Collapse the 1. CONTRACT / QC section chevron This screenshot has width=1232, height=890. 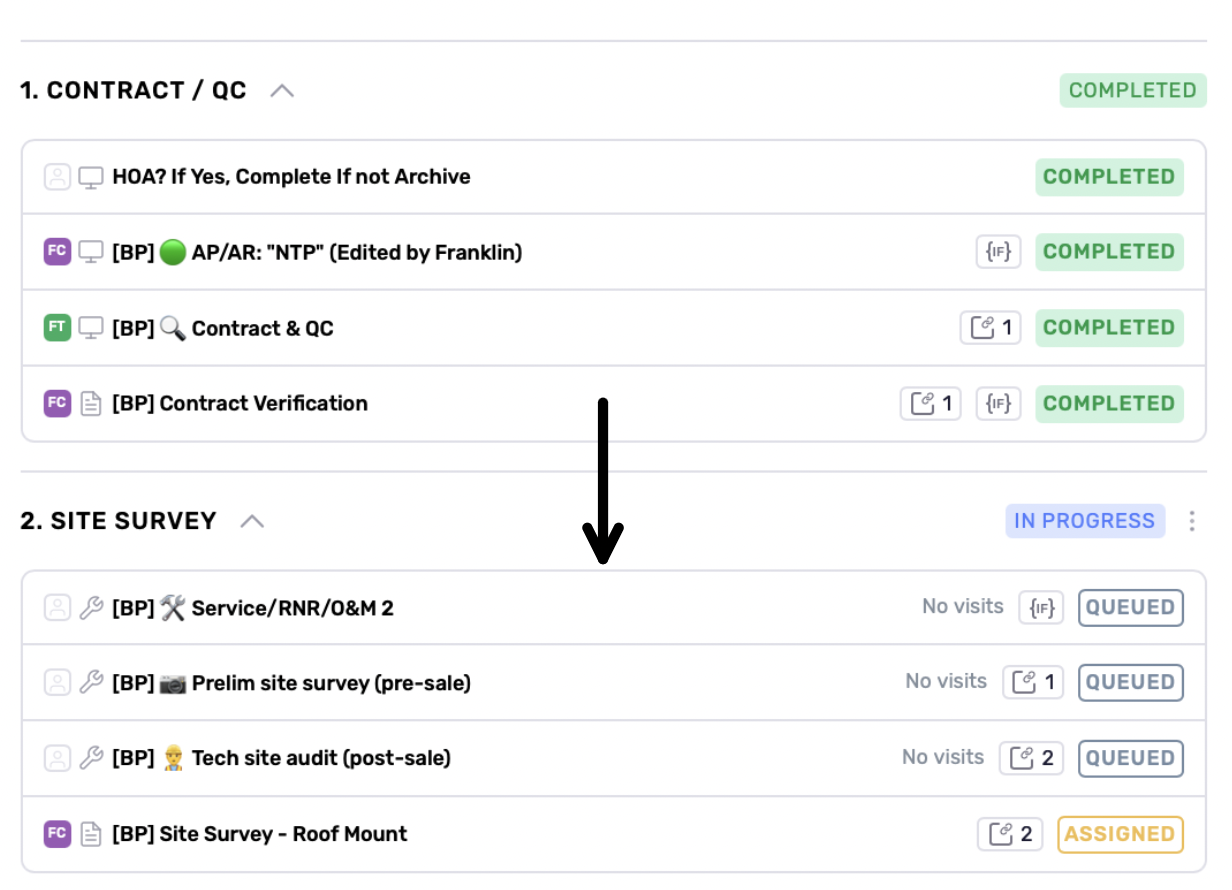tap(283, 90)
